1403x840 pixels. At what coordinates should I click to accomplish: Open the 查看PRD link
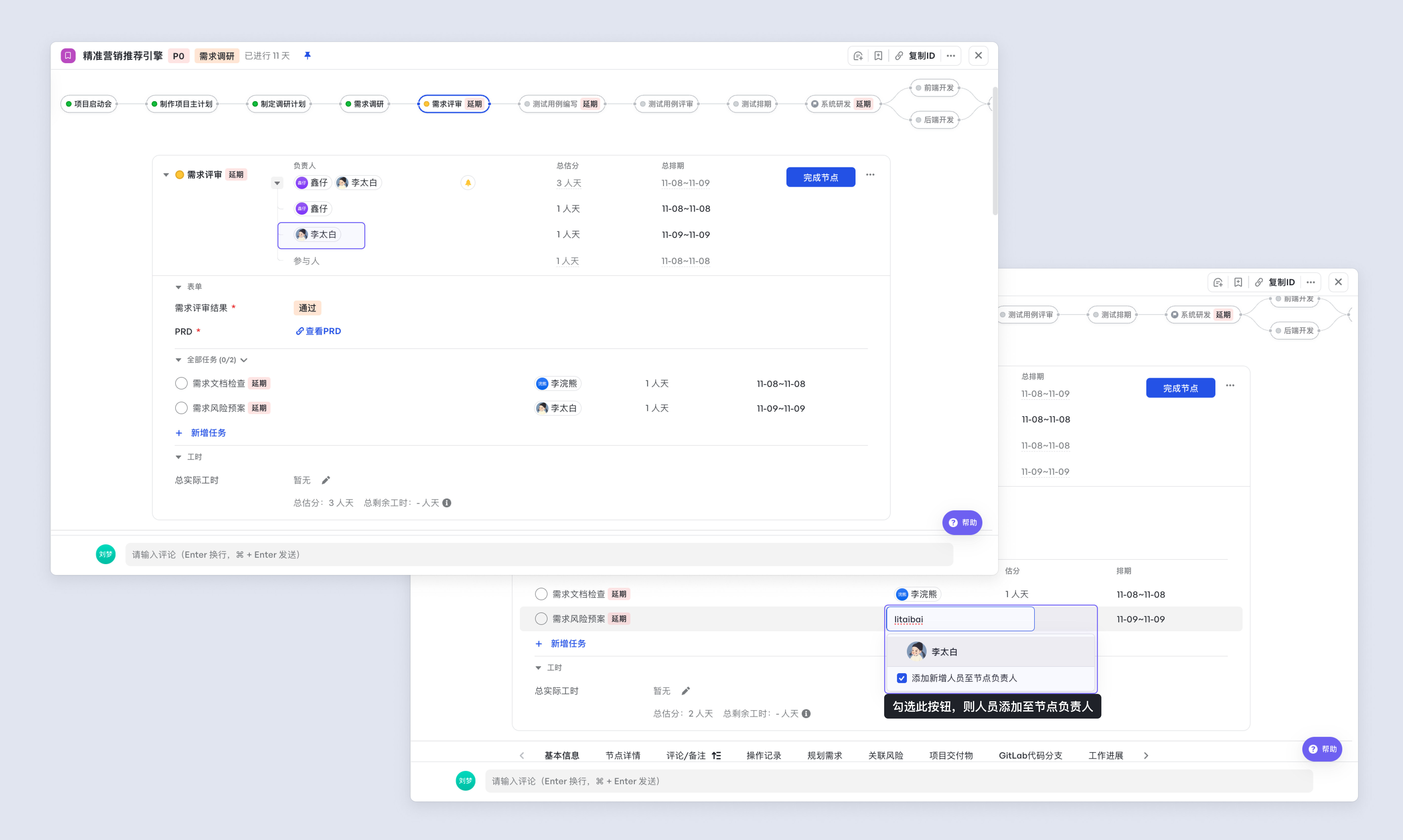[x=318, y=331]
